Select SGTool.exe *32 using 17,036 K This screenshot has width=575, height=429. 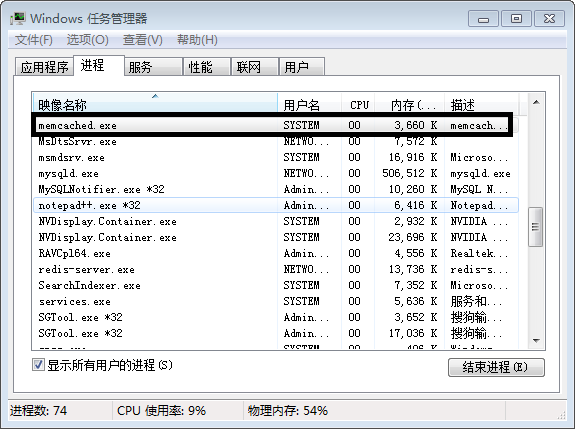275,333
